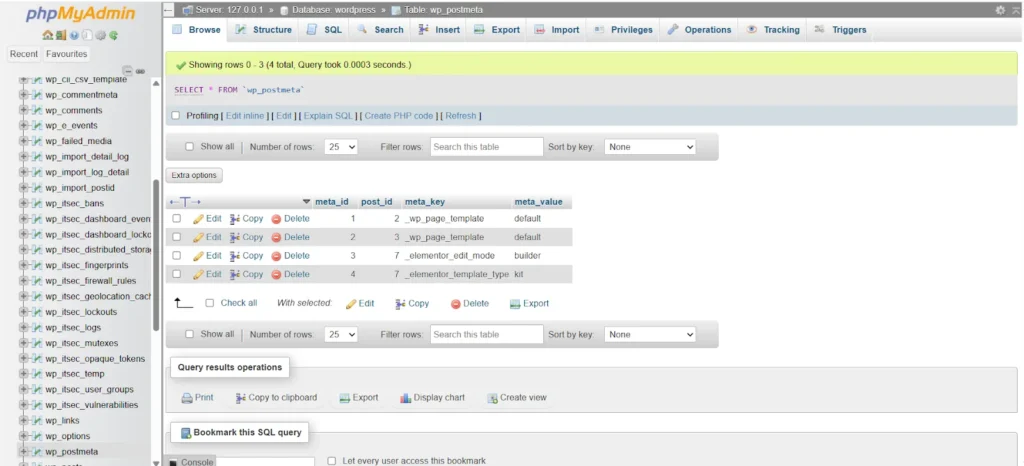Open the SQL tab
This screenshot has height=466, width=1024.
(x=325, y=30)
